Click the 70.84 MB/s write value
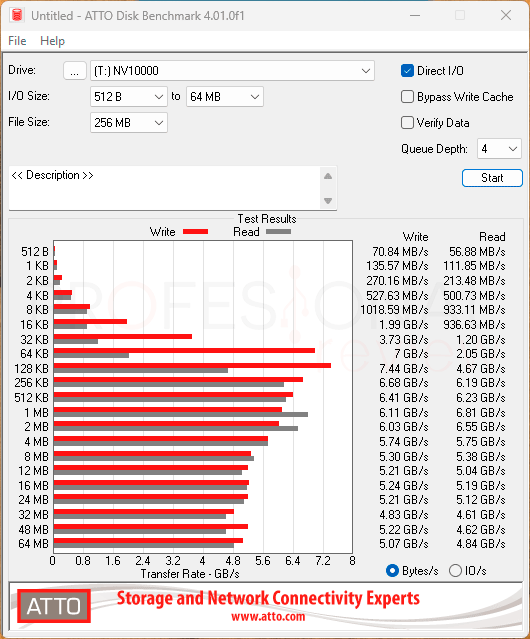The height and width of the screenshot is (639, 530). 400,252
